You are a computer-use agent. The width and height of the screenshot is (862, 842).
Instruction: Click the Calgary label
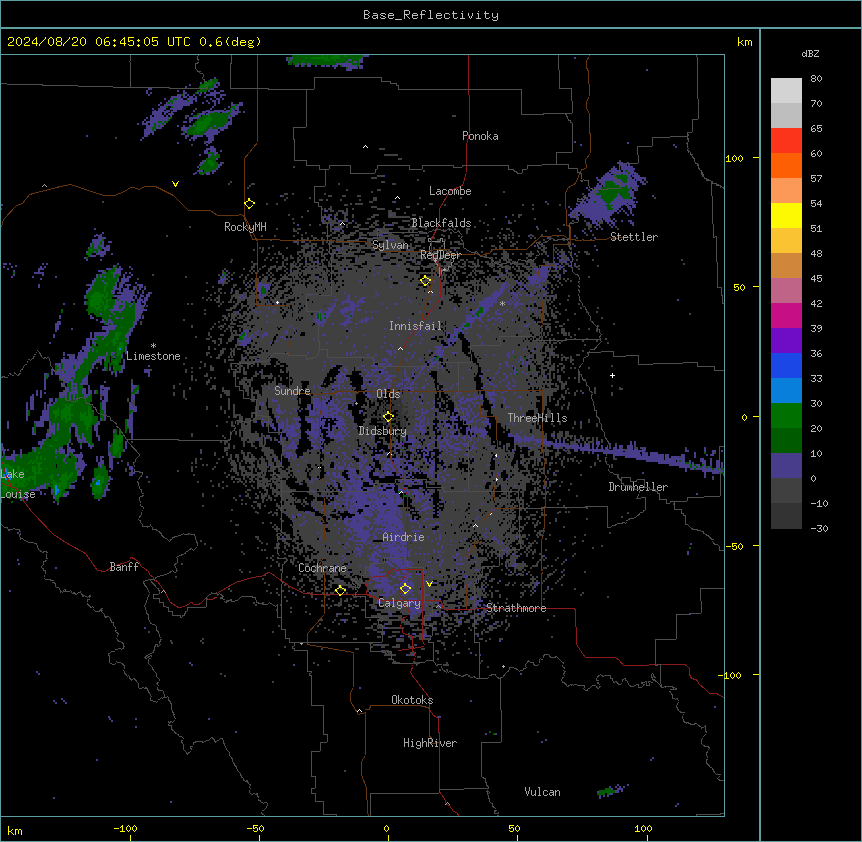(399, 603)
